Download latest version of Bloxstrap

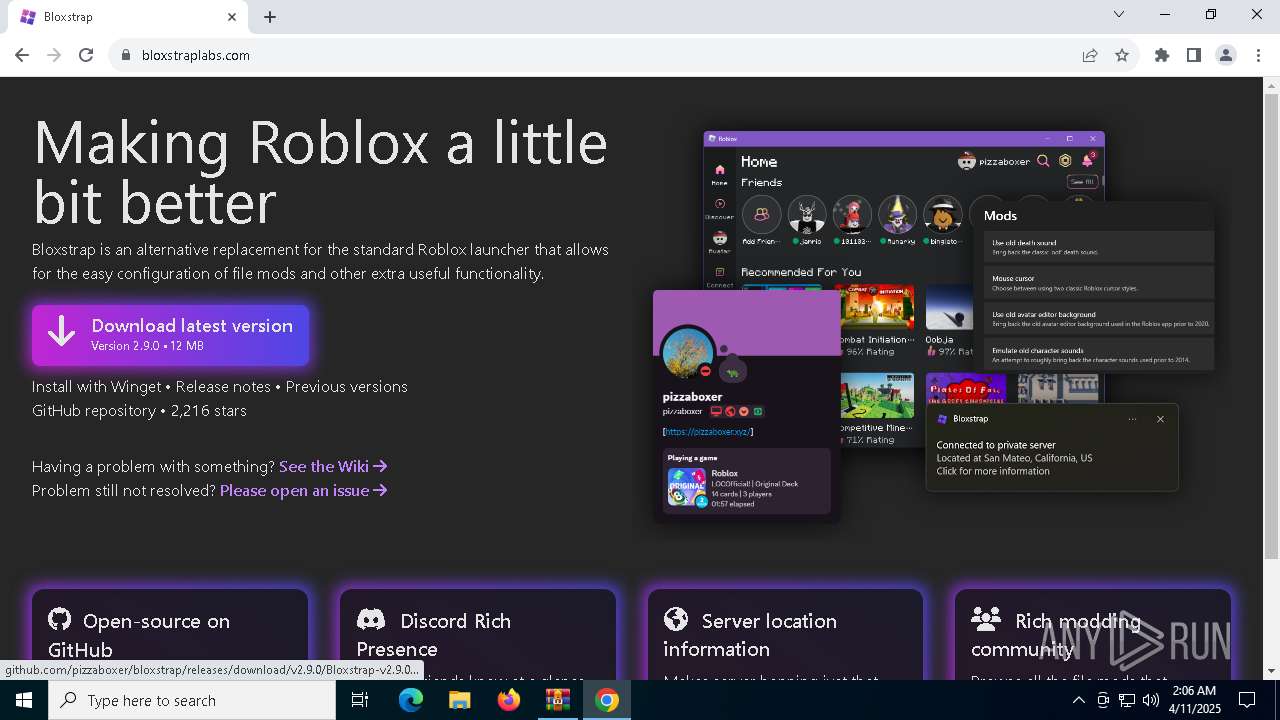tap(170, 335)
